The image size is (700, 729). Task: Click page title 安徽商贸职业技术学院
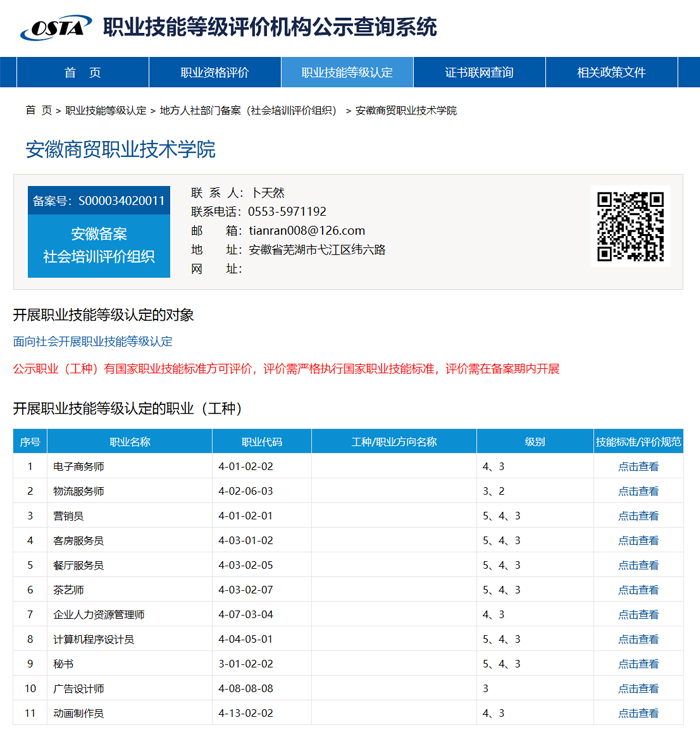coord(120,149)
